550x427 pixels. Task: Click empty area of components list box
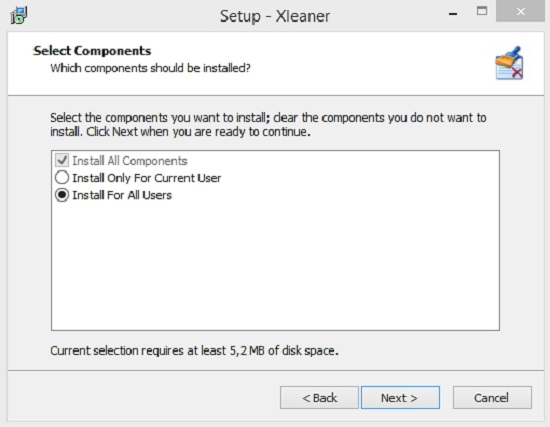[x=275, y=267]
